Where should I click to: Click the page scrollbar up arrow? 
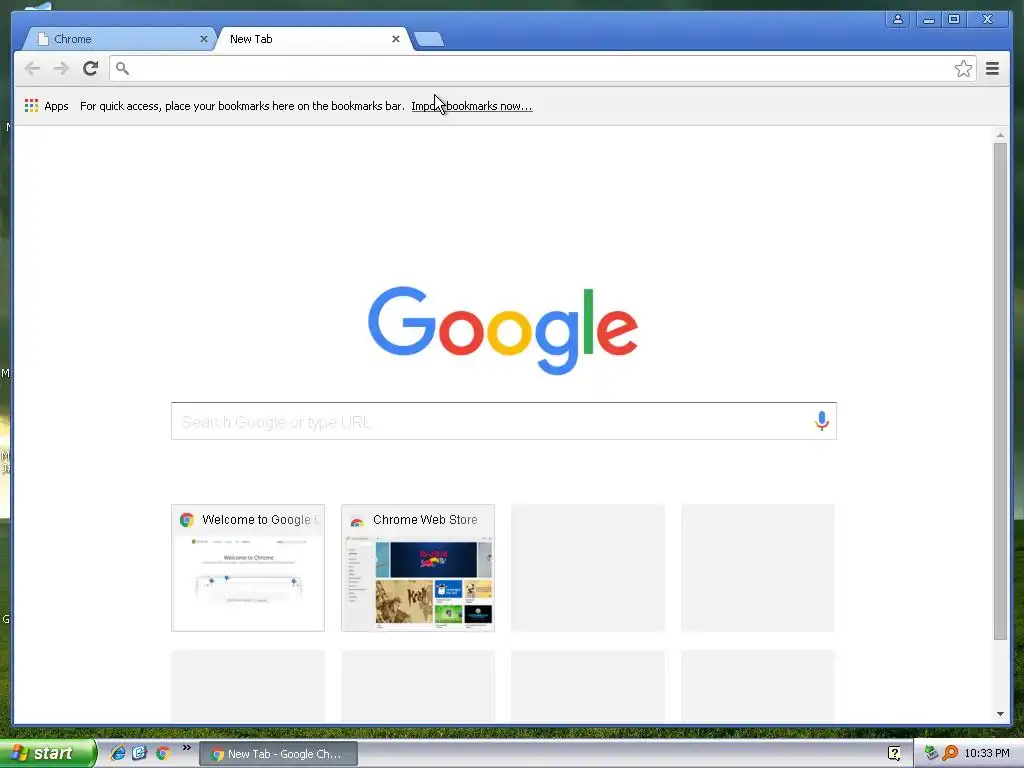coord(1000,135)
